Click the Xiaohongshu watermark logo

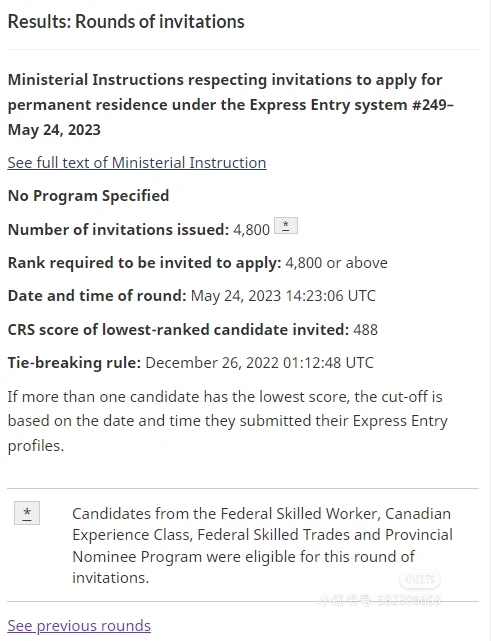420,579
